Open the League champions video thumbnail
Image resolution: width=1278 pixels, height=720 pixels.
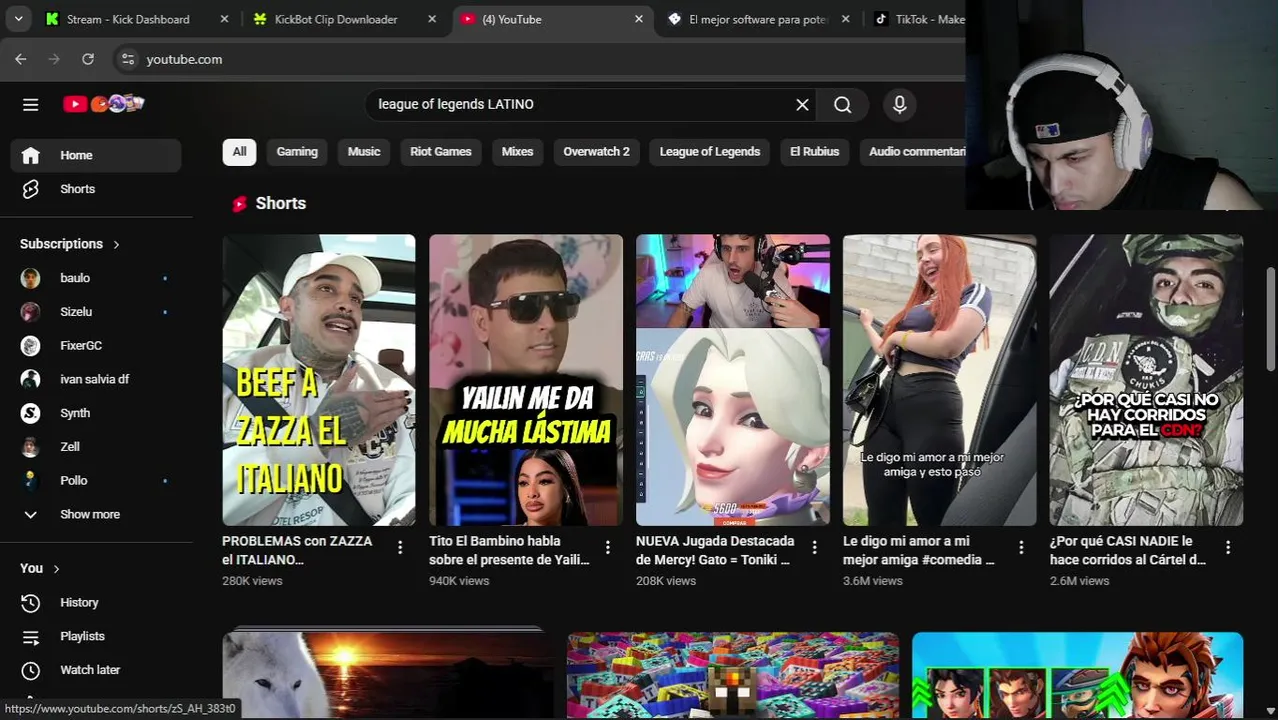1078,675
